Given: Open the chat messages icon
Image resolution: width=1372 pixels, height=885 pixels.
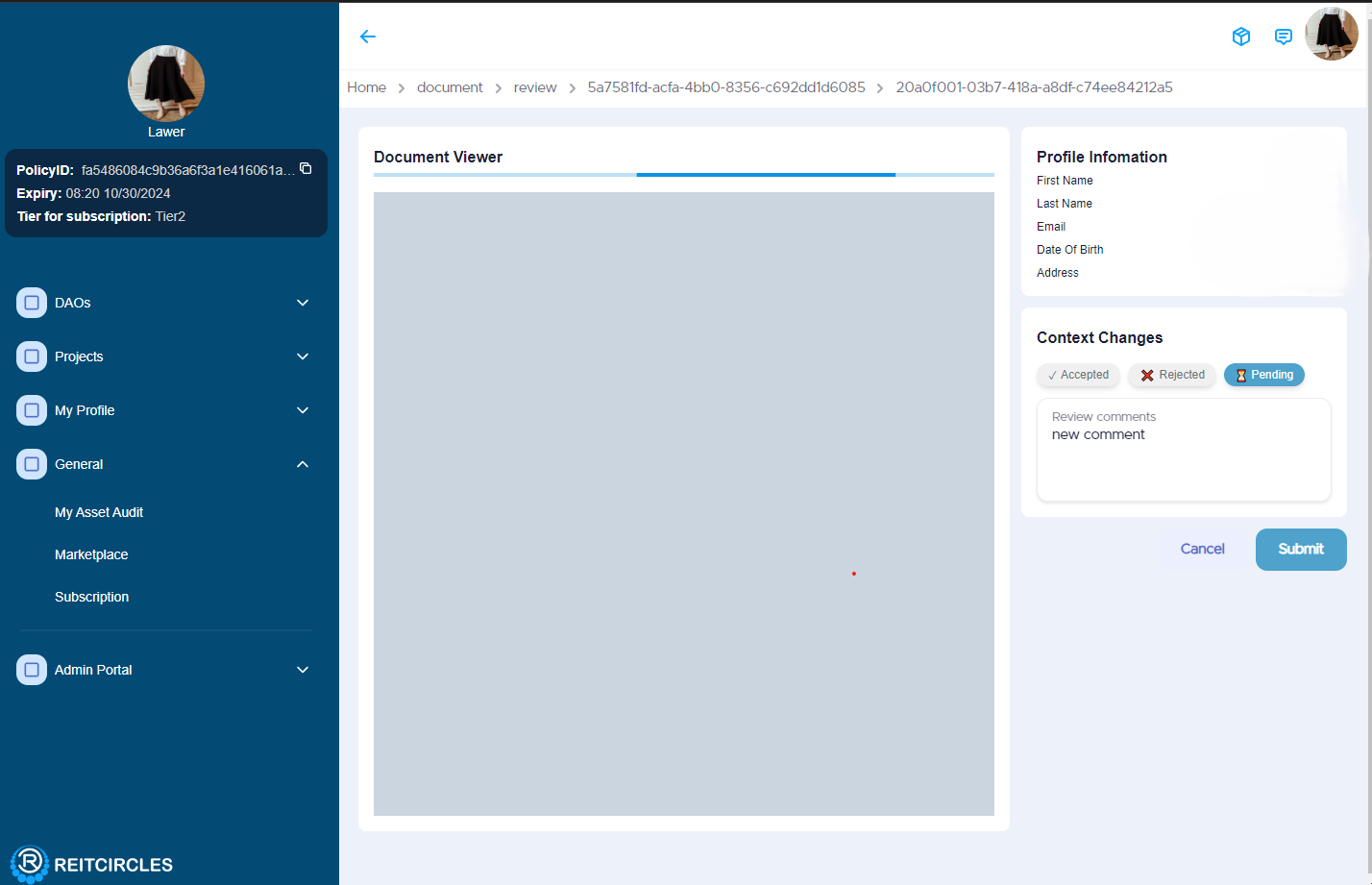Looking at the screenshot, I should pyautogui.click(x=1283, y=37).
